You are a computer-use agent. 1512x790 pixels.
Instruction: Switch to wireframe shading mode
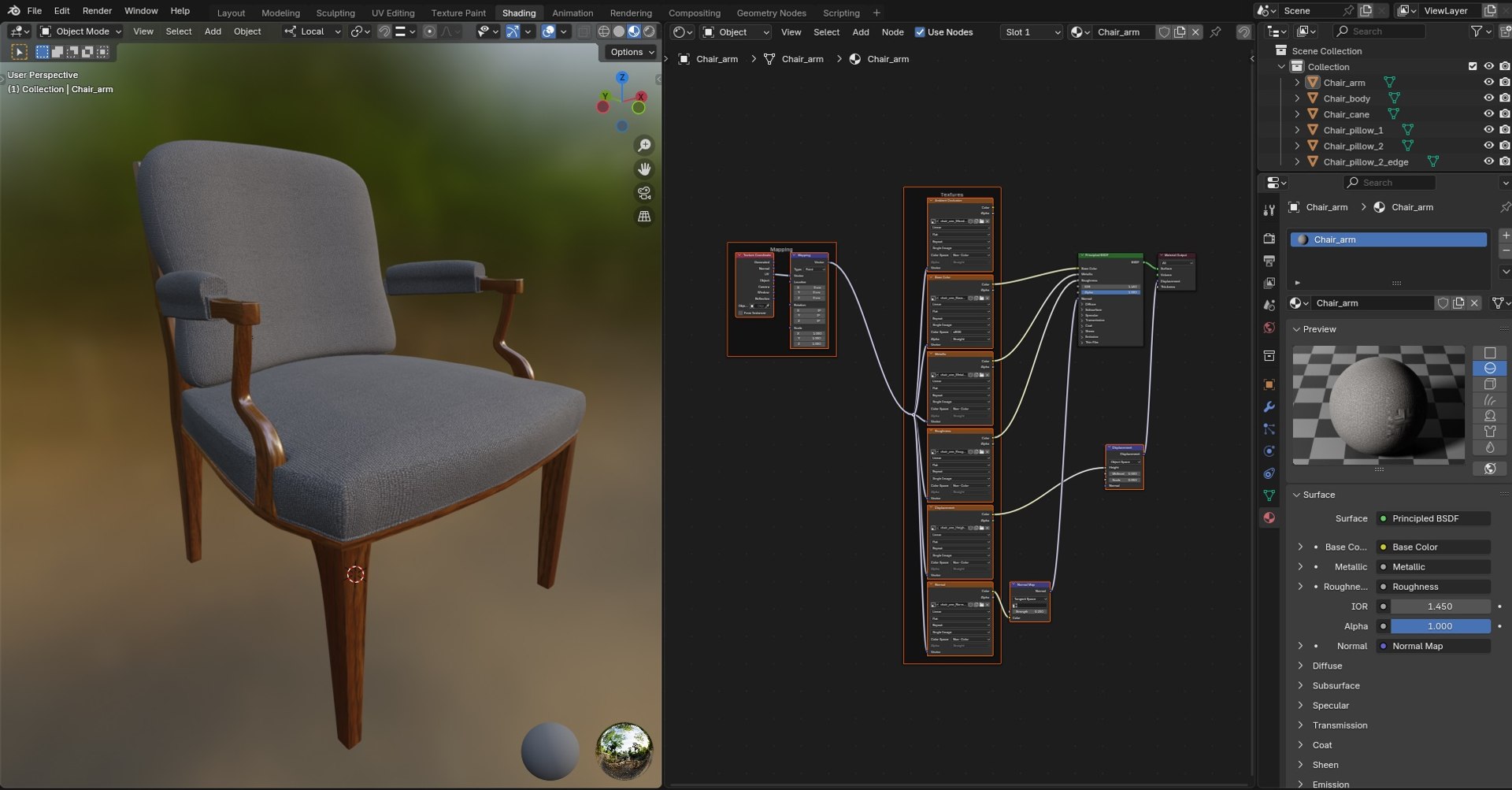(604, 32)
